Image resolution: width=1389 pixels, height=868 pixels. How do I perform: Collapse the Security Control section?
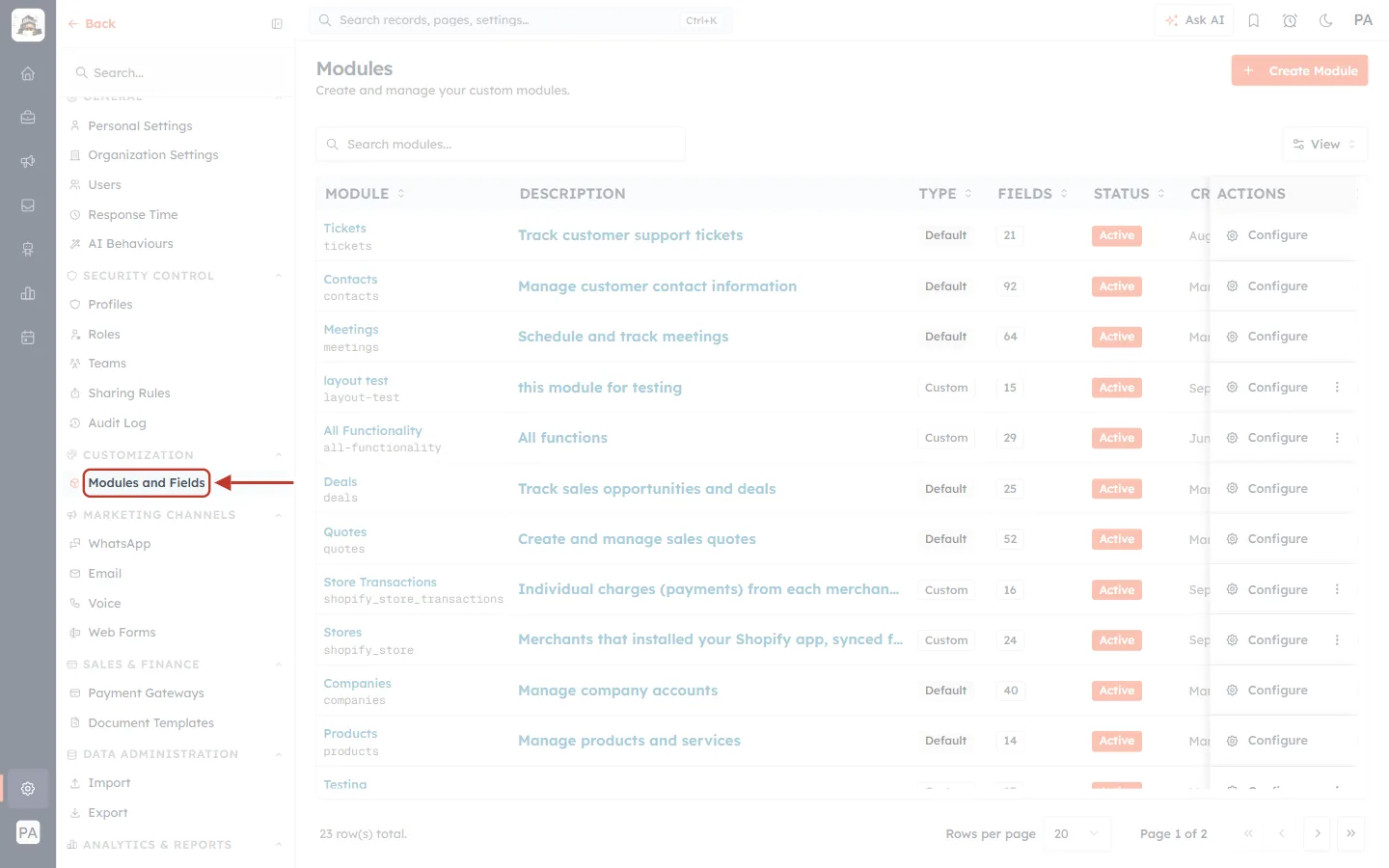[279, 276]
